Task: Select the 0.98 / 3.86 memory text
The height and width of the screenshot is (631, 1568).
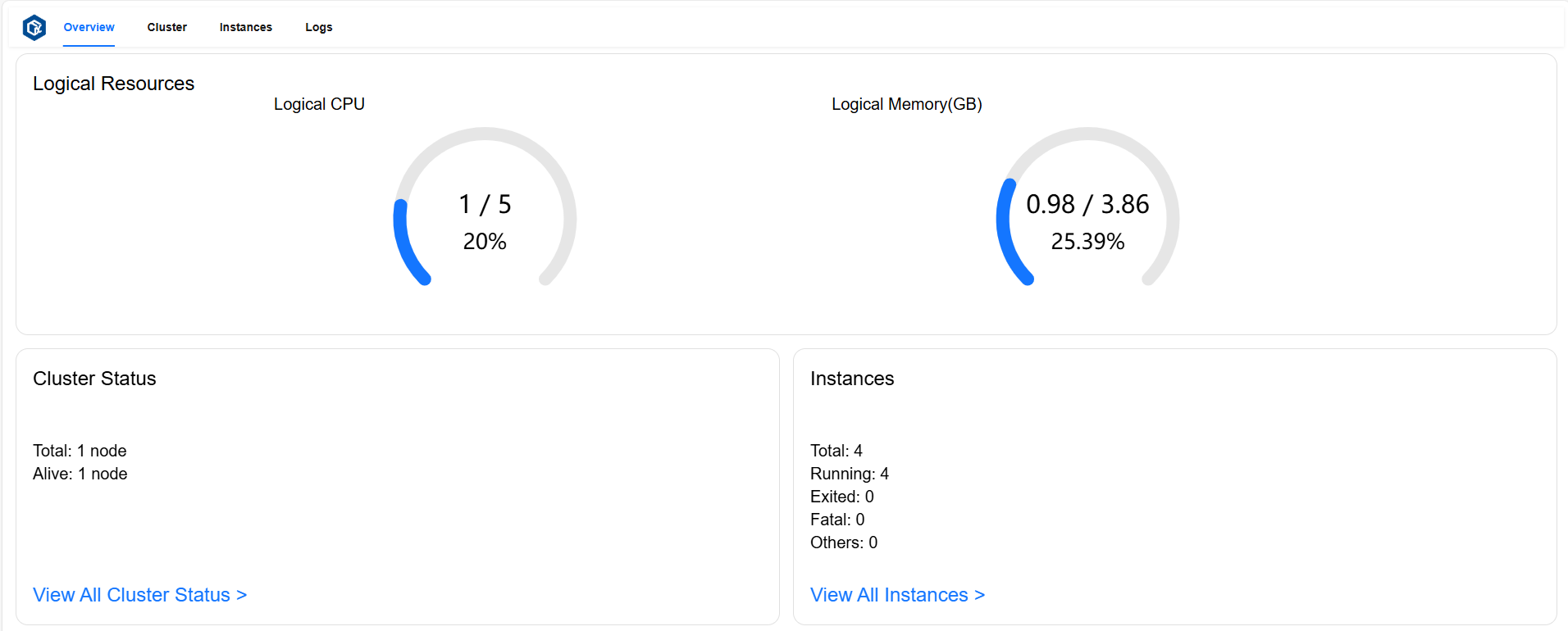Action: point(1087,204)
